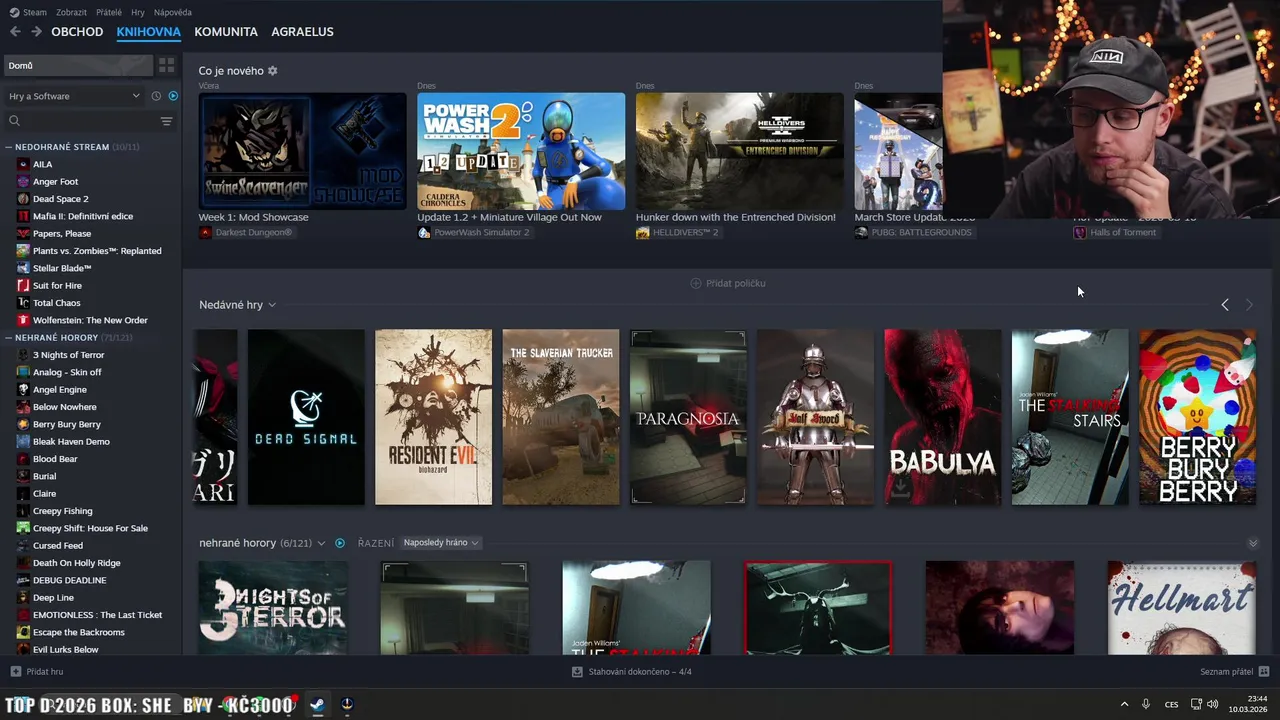This screenshot has height=720, width=1280.
Task: Go to previous page of recent games shelf
Action: click(1225, 305)
